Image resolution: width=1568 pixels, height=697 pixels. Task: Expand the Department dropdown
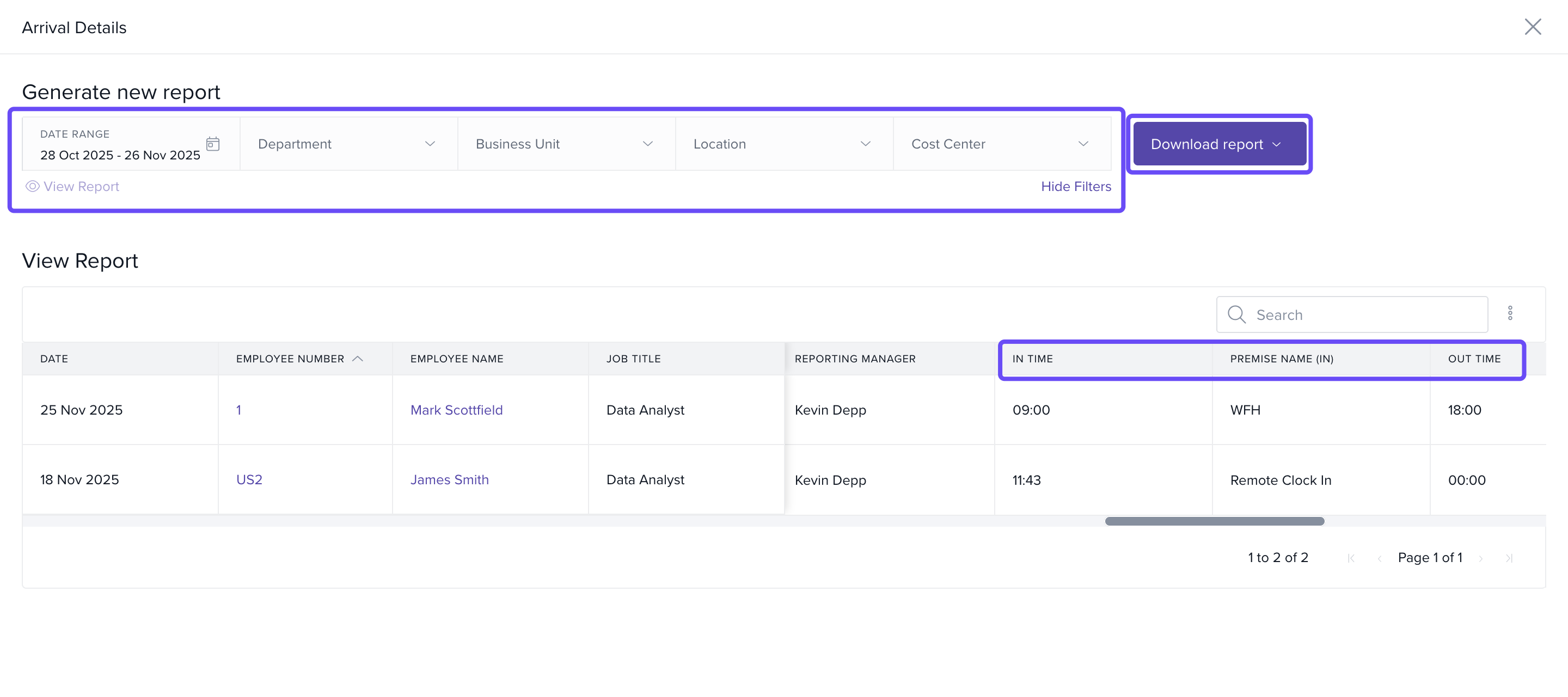[348, 144]
